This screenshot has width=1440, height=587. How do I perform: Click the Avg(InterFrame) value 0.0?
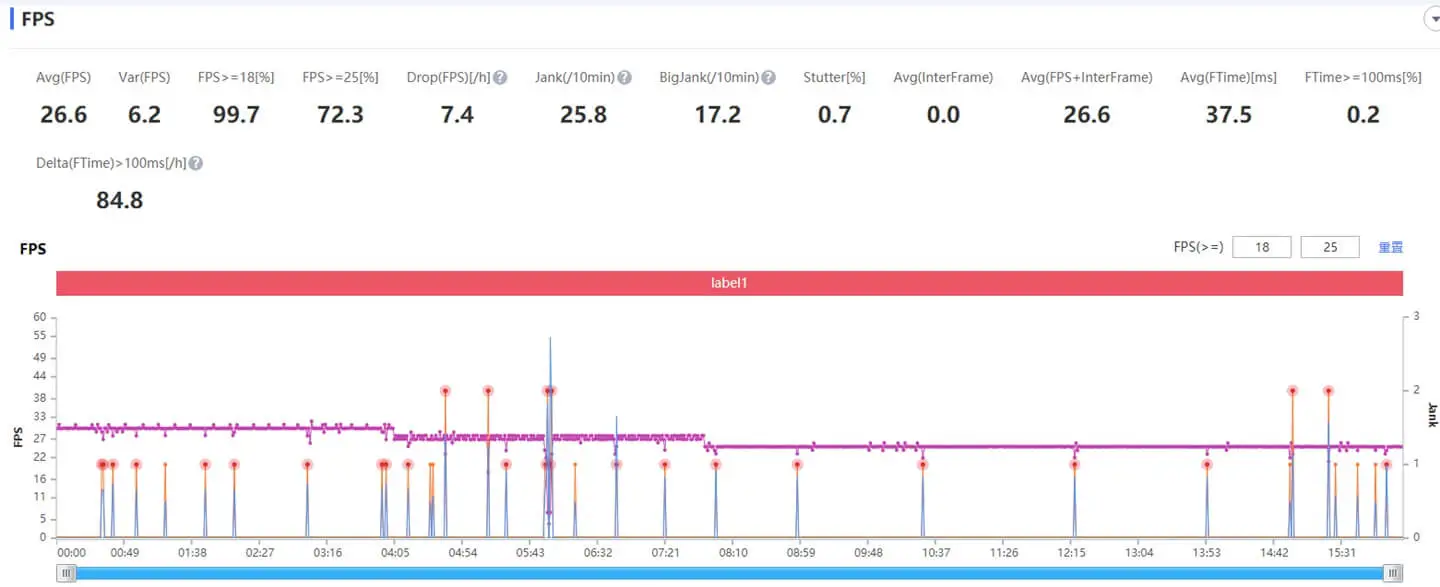pyautogui.click(x=943, y=115)
